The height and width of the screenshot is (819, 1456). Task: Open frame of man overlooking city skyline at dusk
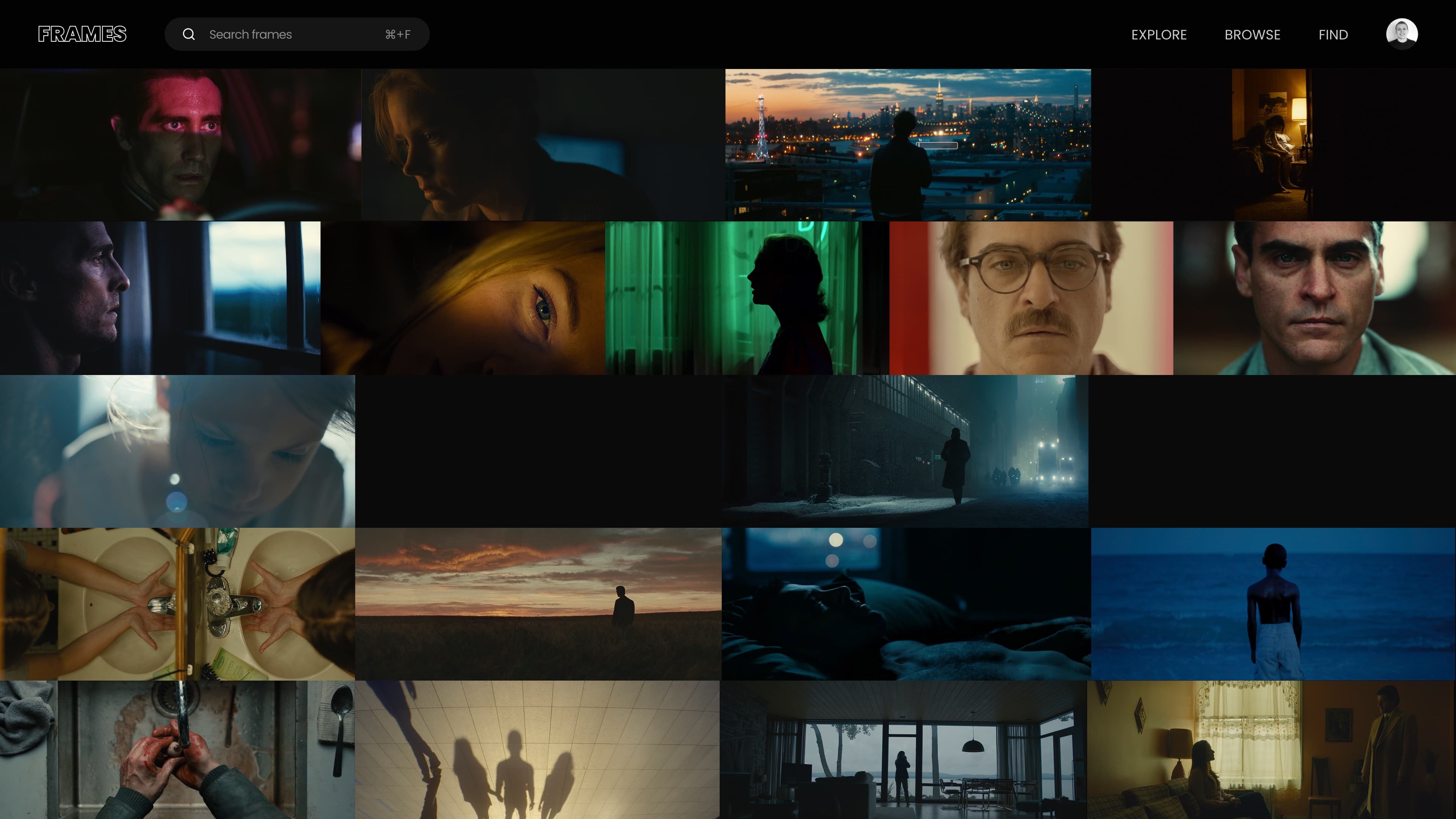coord(908,145)
